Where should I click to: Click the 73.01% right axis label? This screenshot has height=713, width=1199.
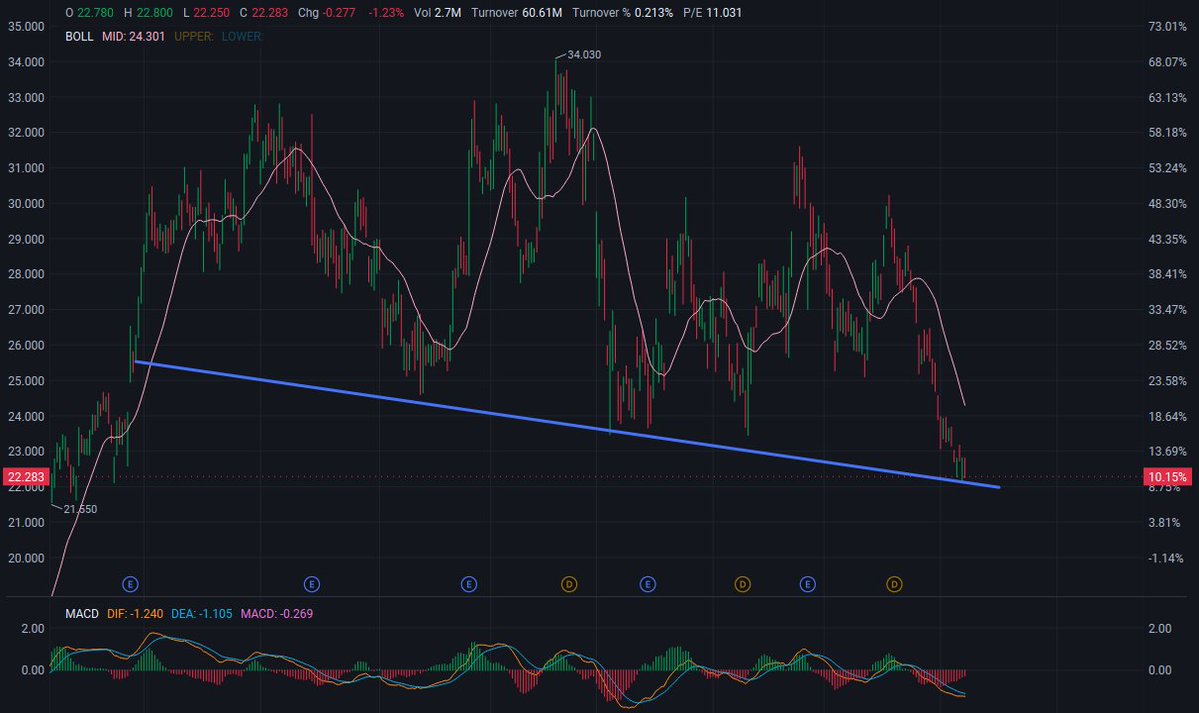[1167, 26]
